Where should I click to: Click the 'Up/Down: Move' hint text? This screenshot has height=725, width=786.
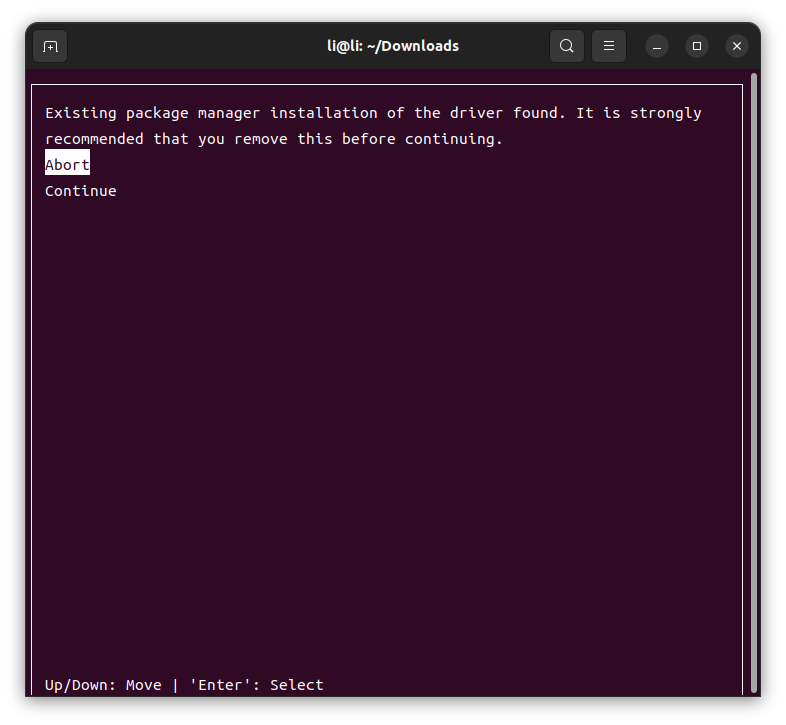coord(103,685)
